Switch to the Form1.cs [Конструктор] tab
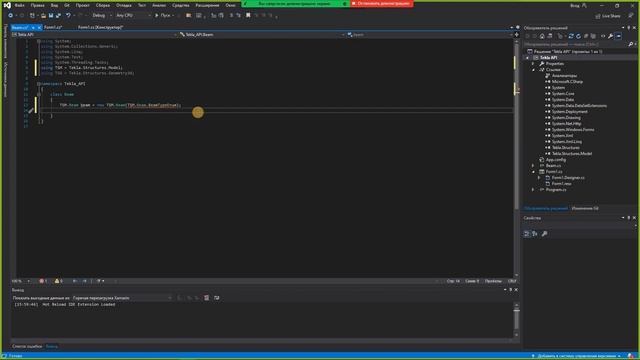The image size is (640, 360). pos(100,27)
